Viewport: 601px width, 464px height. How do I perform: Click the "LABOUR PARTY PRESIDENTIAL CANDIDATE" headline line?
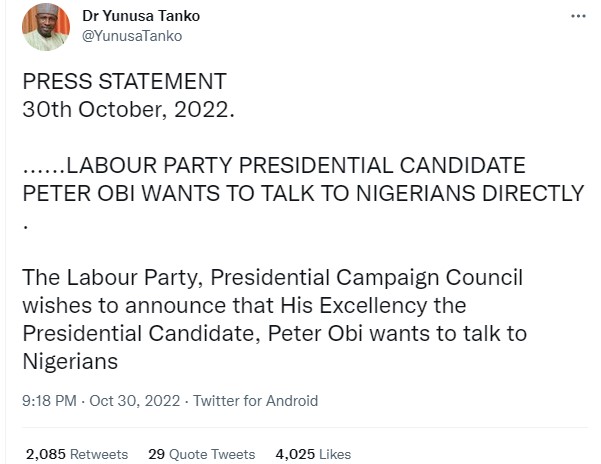(274, 165)
